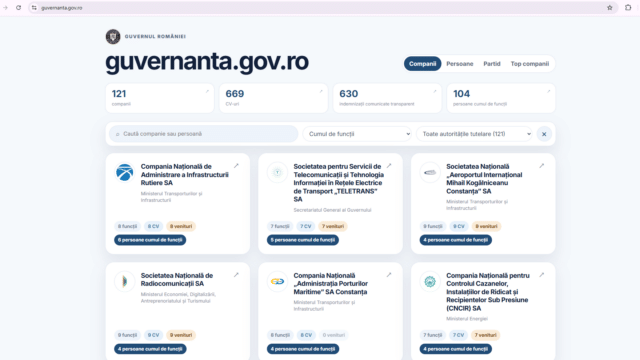Screen dimensions: 640x360
Task: Click the browser forward arrow
Action: click(6, 8)
